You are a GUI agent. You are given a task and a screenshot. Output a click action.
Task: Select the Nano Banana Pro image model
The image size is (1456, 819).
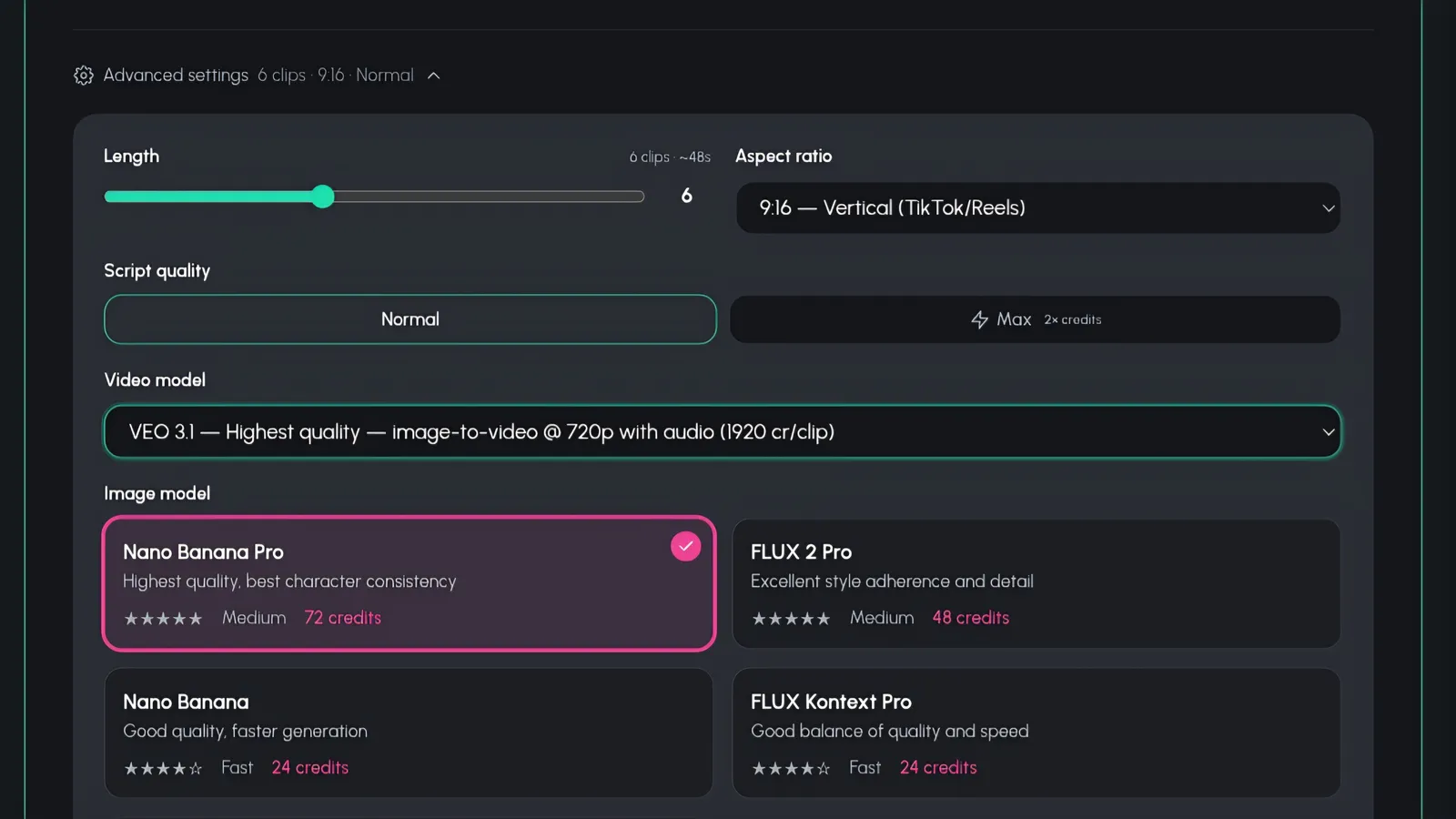409,583
